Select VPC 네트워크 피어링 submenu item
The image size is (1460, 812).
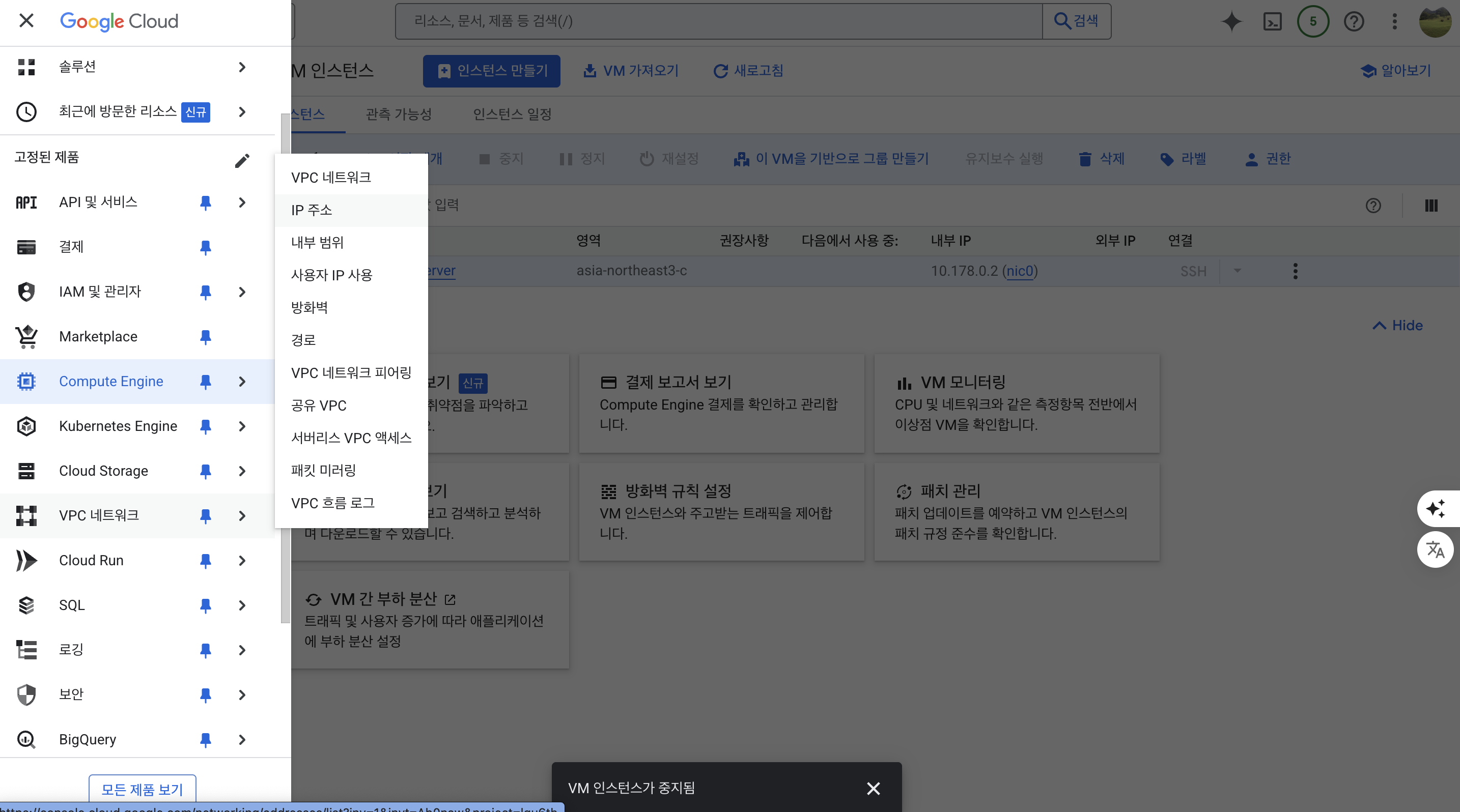click(x=351, y=372)
